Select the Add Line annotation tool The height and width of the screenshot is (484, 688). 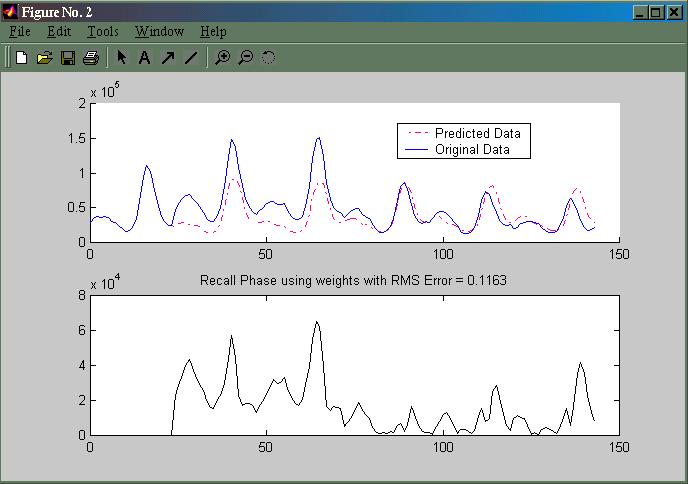[191, 58]
